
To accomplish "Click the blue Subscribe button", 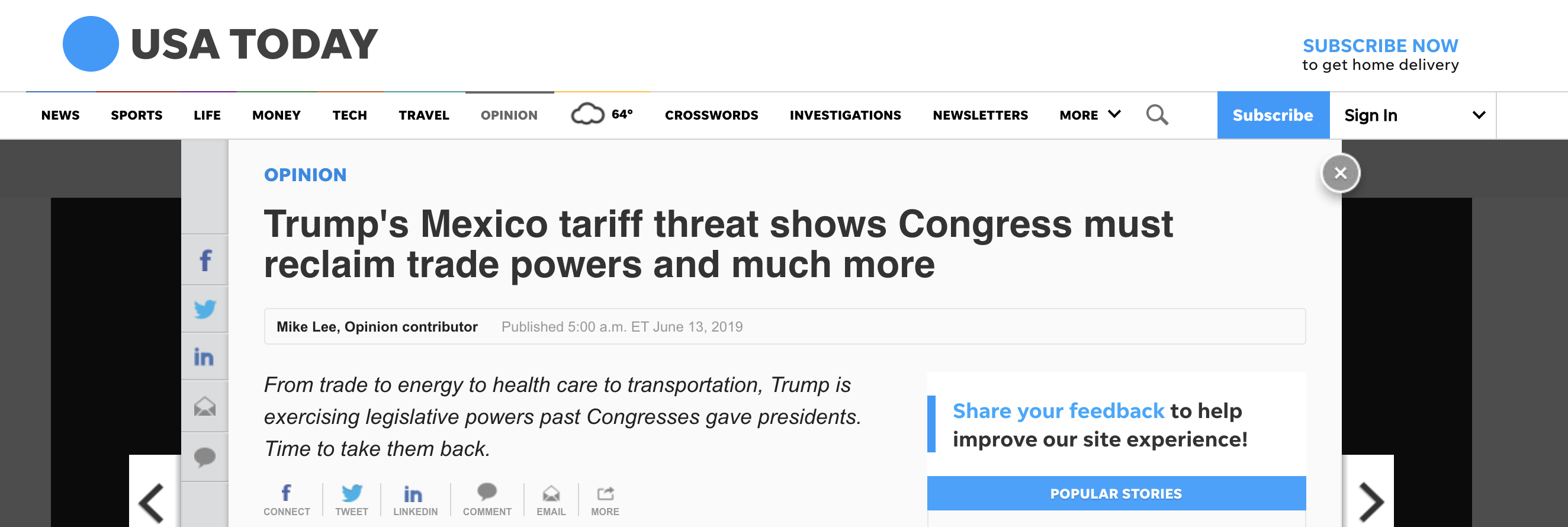I will (1273, 115).
